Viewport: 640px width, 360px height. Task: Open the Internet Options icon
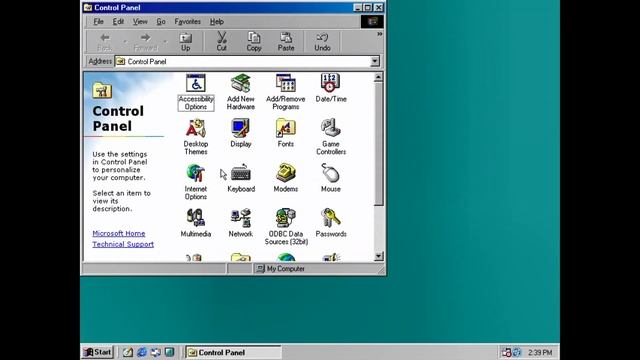coord(196,182)
